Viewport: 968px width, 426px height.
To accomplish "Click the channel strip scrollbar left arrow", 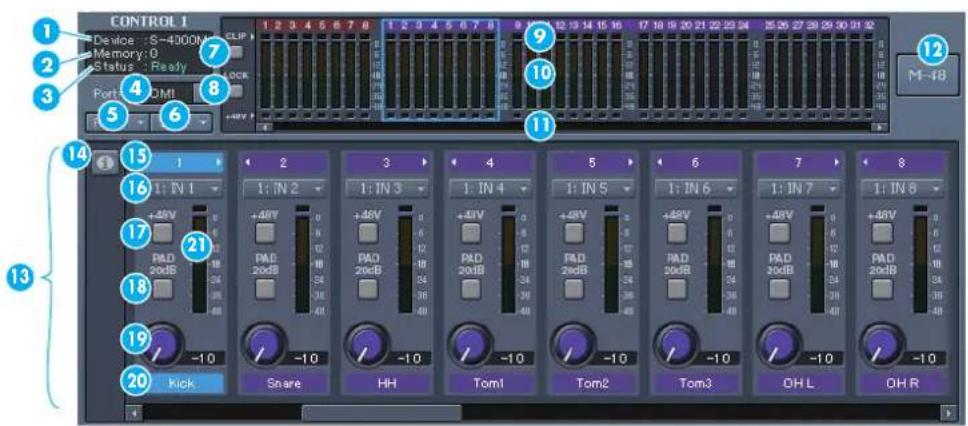I will [x=133, y=412].
